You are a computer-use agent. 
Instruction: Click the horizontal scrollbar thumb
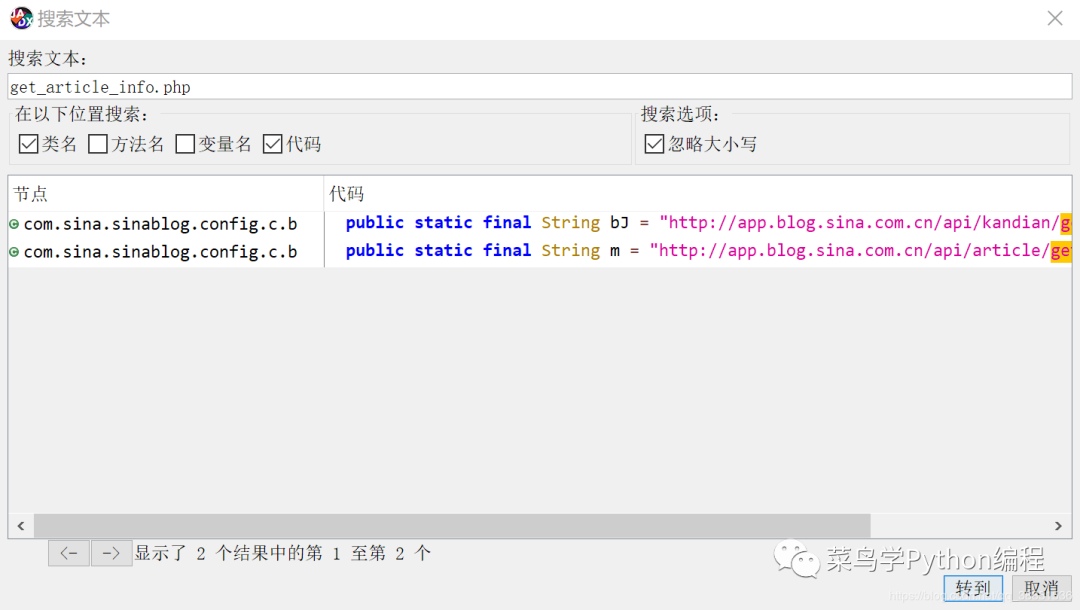point(453,526)
